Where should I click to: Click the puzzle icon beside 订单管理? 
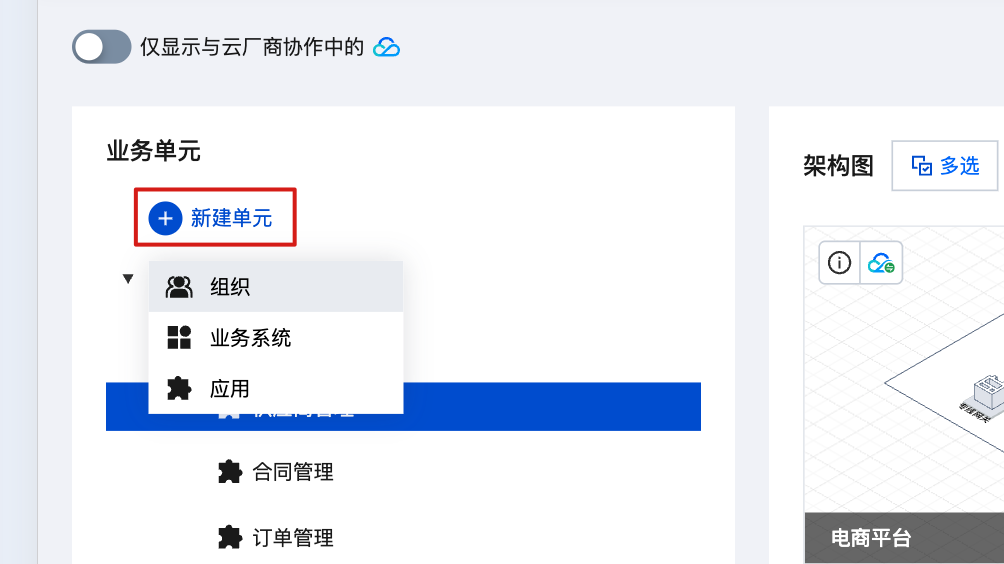tap(230, 538)
